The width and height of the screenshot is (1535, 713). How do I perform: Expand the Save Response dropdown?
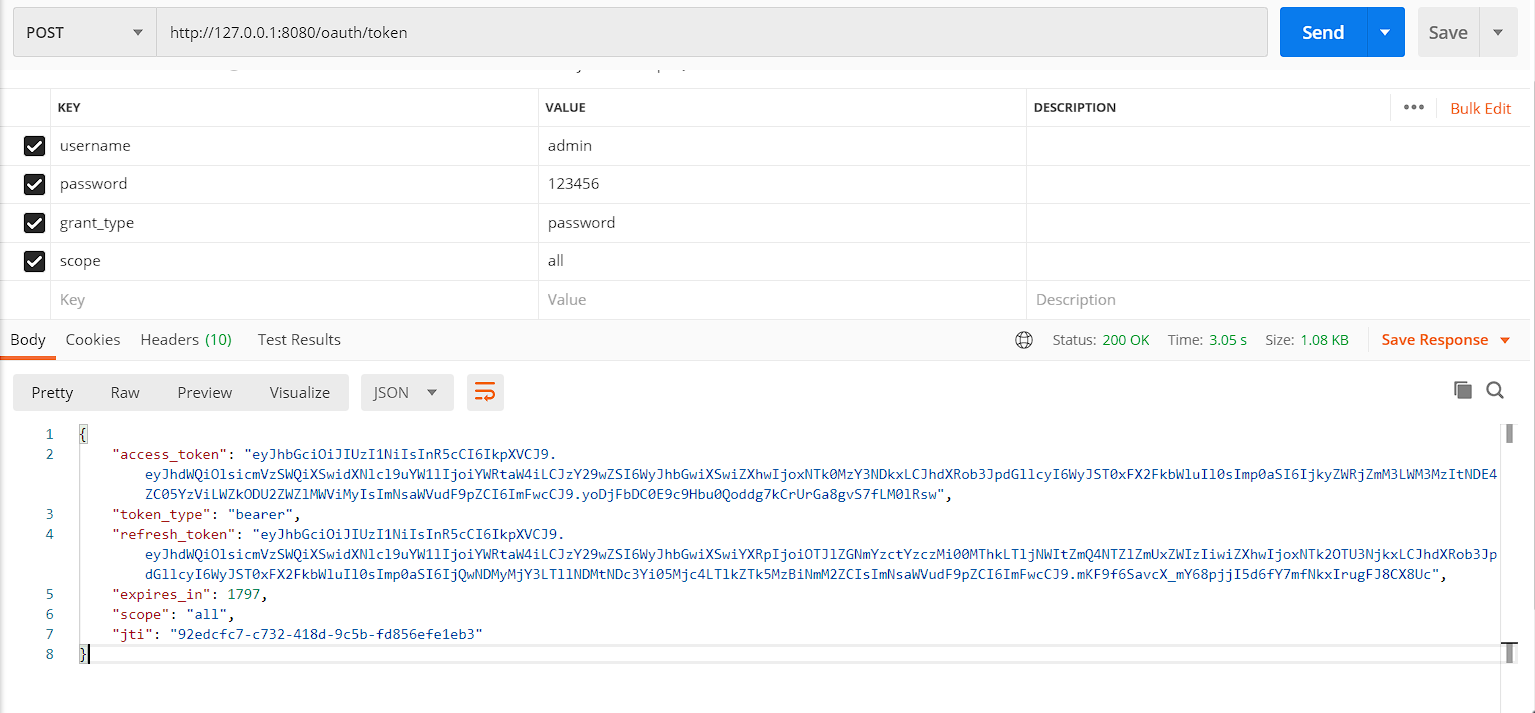click(x=1504, y=340)
